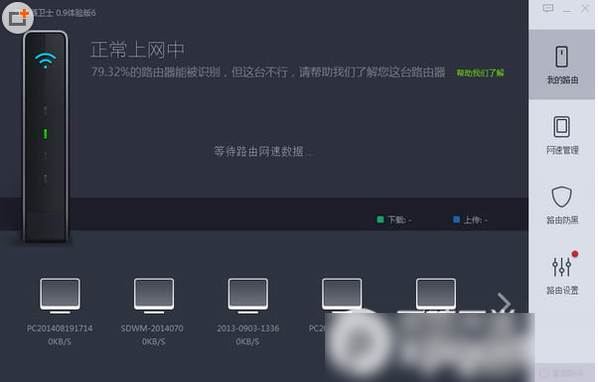Click 0KB/S under PC201408191714
The height and width of the screenshot is (382, 598).
pyautogui.click(x=59, y=342)
